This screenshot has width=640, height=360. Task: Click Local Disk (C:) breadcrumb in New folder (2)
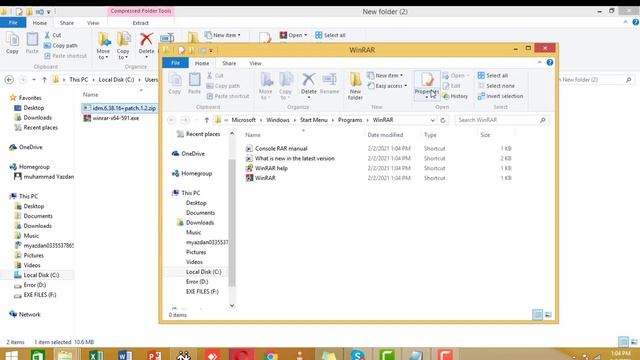[116, 80]
